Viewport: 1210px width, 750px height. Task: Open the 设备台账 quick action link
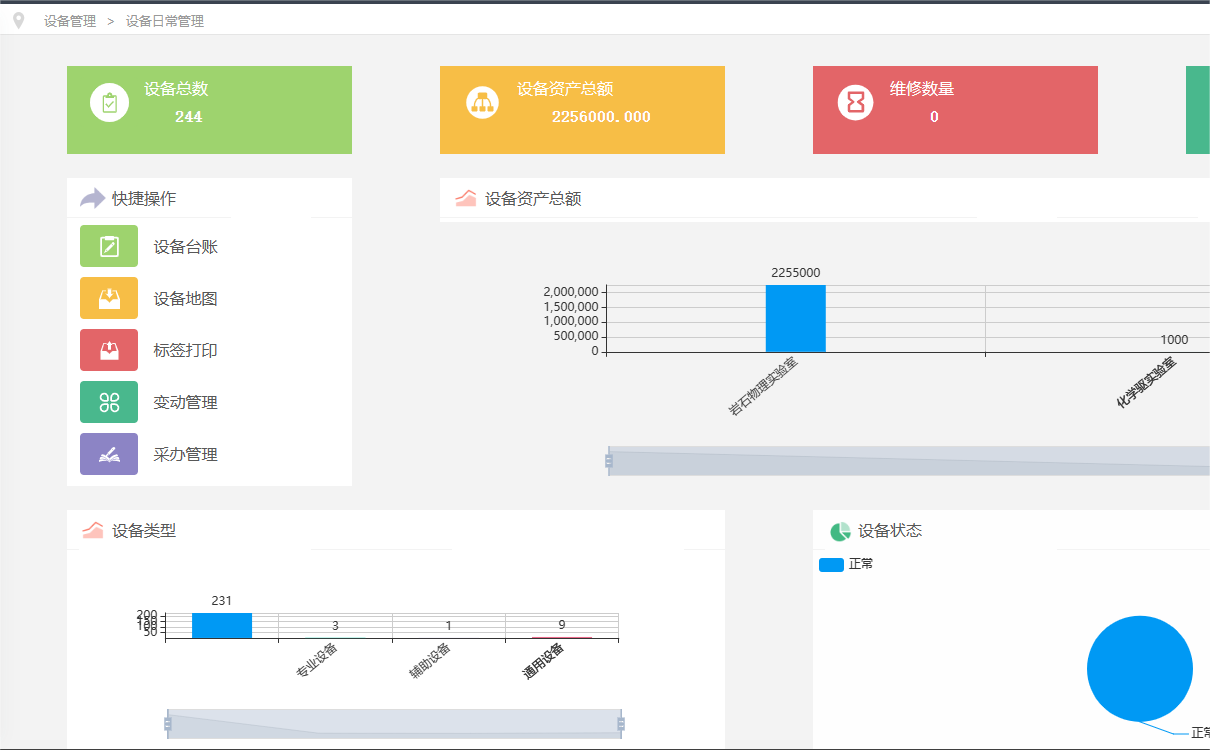click(186, 247)
